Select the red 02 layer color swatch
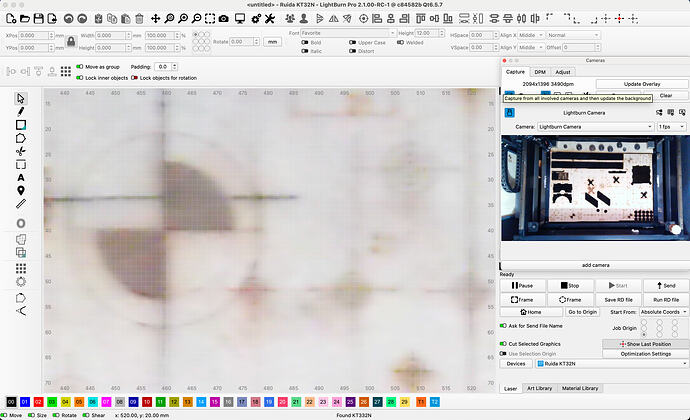Screen dimensions: 690x420 38,401
